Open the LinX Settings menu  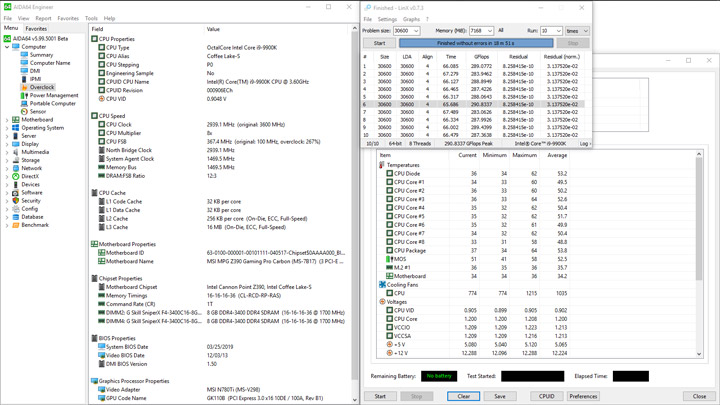click(387, 19)
